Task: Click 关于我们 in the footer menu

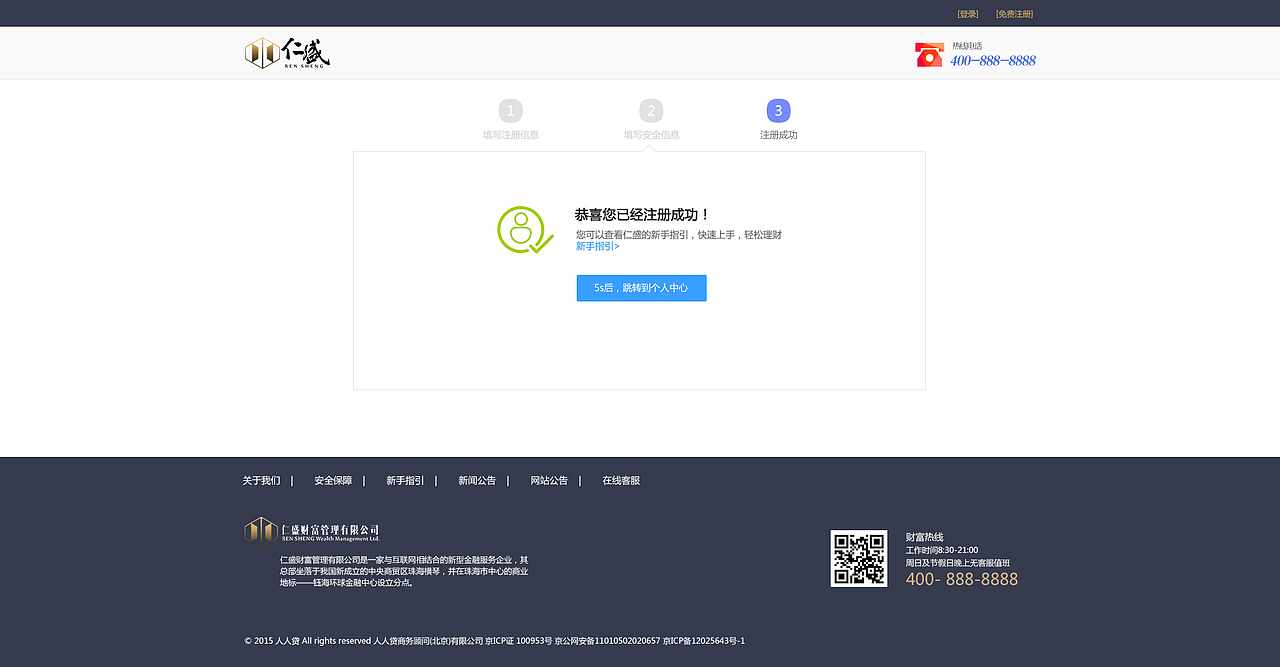Action: 262,480
